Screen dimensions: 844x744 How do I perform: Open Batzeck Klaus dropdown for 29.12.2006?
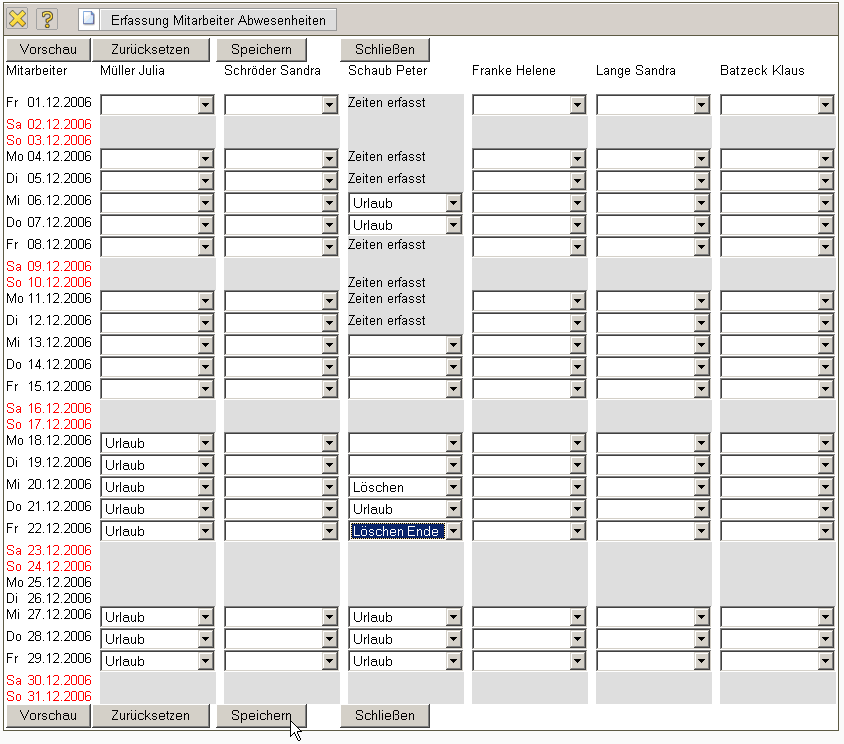[825, 661]
